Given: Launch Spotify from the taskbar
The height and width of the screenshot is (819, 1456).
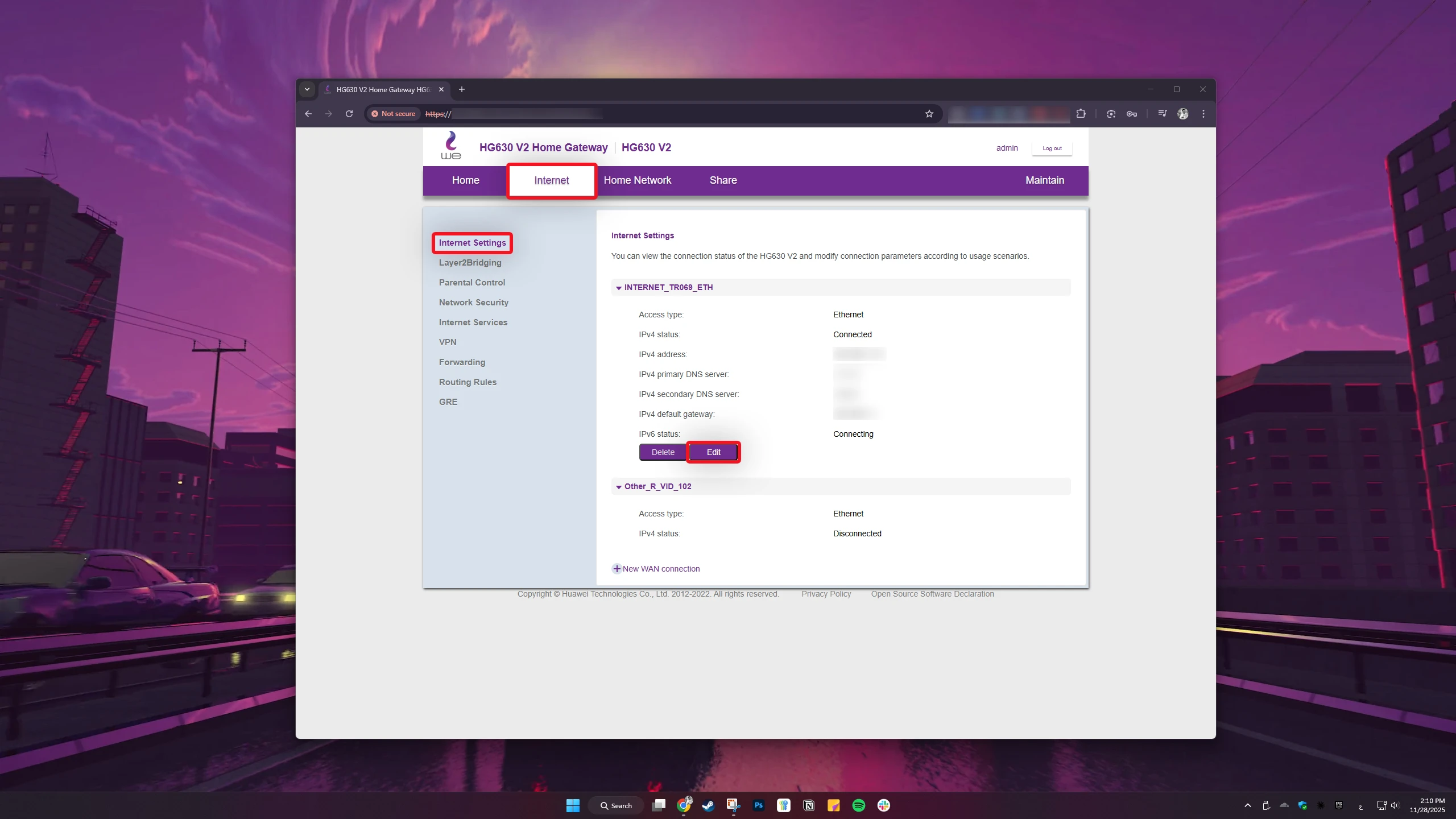Looking at the screenshot, I should (858, 805).
